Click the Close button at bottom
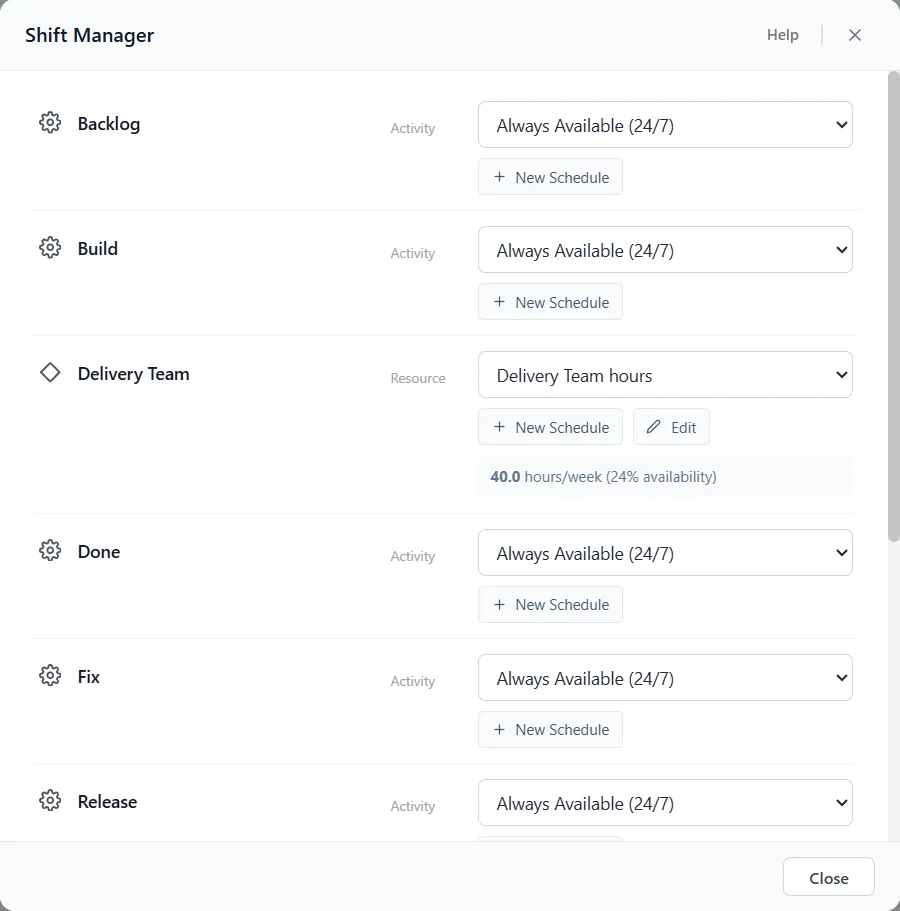Screen dimensions: 900x911 (x=829, y=877)
